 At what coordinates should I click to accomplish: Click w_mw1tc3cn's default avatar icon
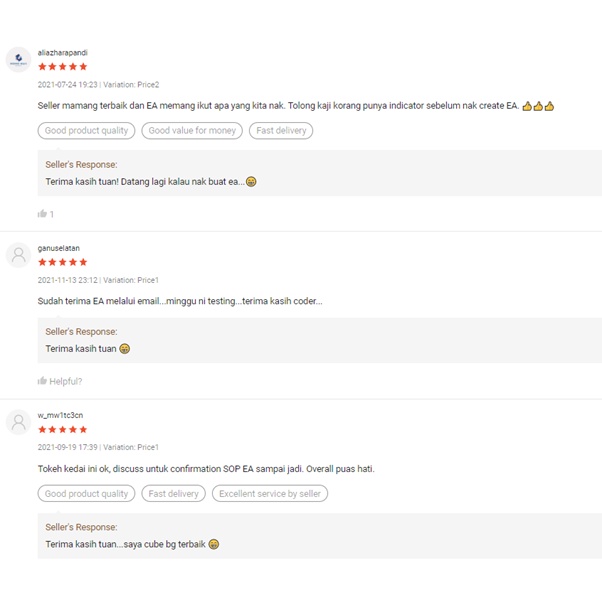pos(18,422)
